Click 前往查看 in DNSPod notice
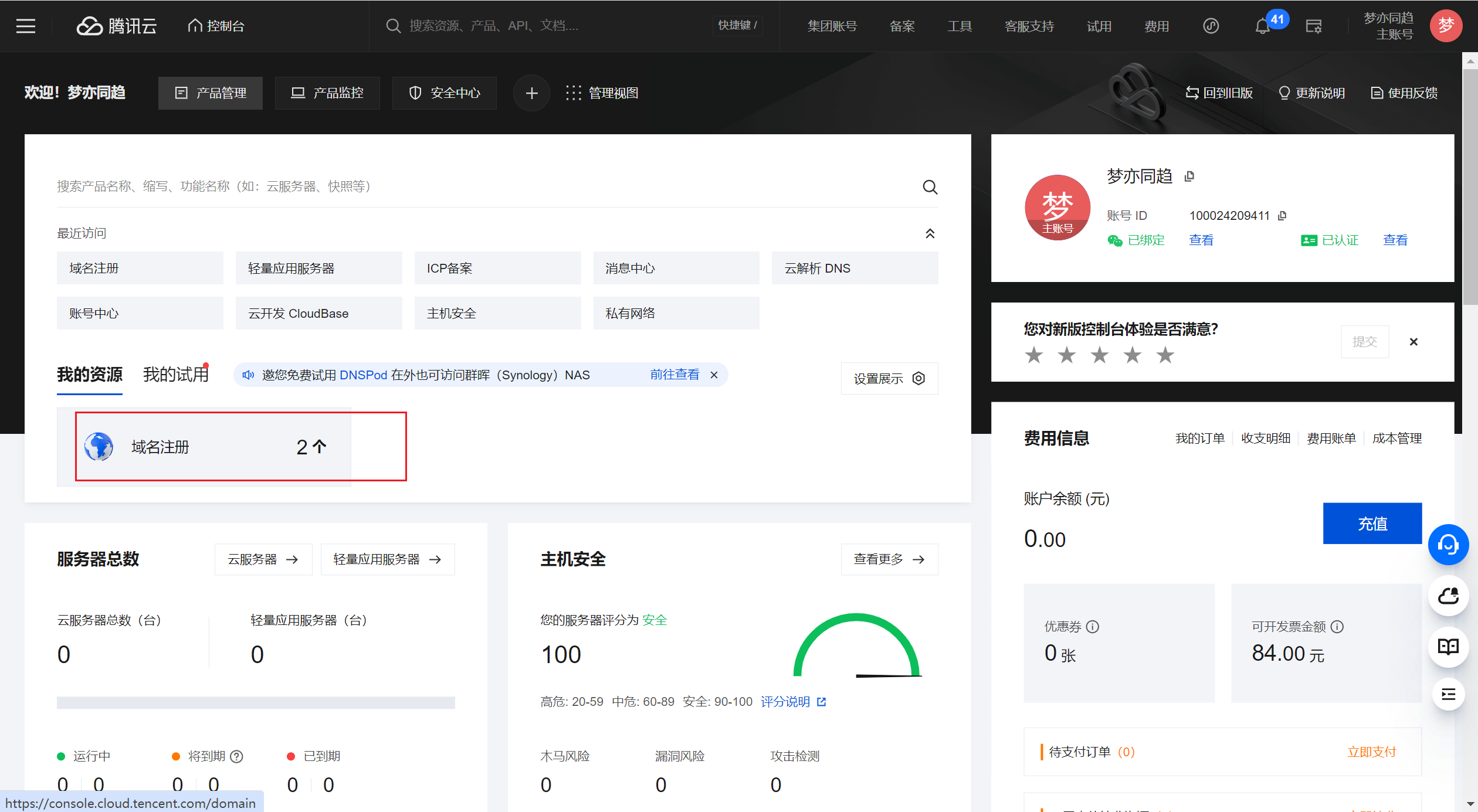Image resolution: width=1478 pixels, height=812 pixels. click(674, 375)
